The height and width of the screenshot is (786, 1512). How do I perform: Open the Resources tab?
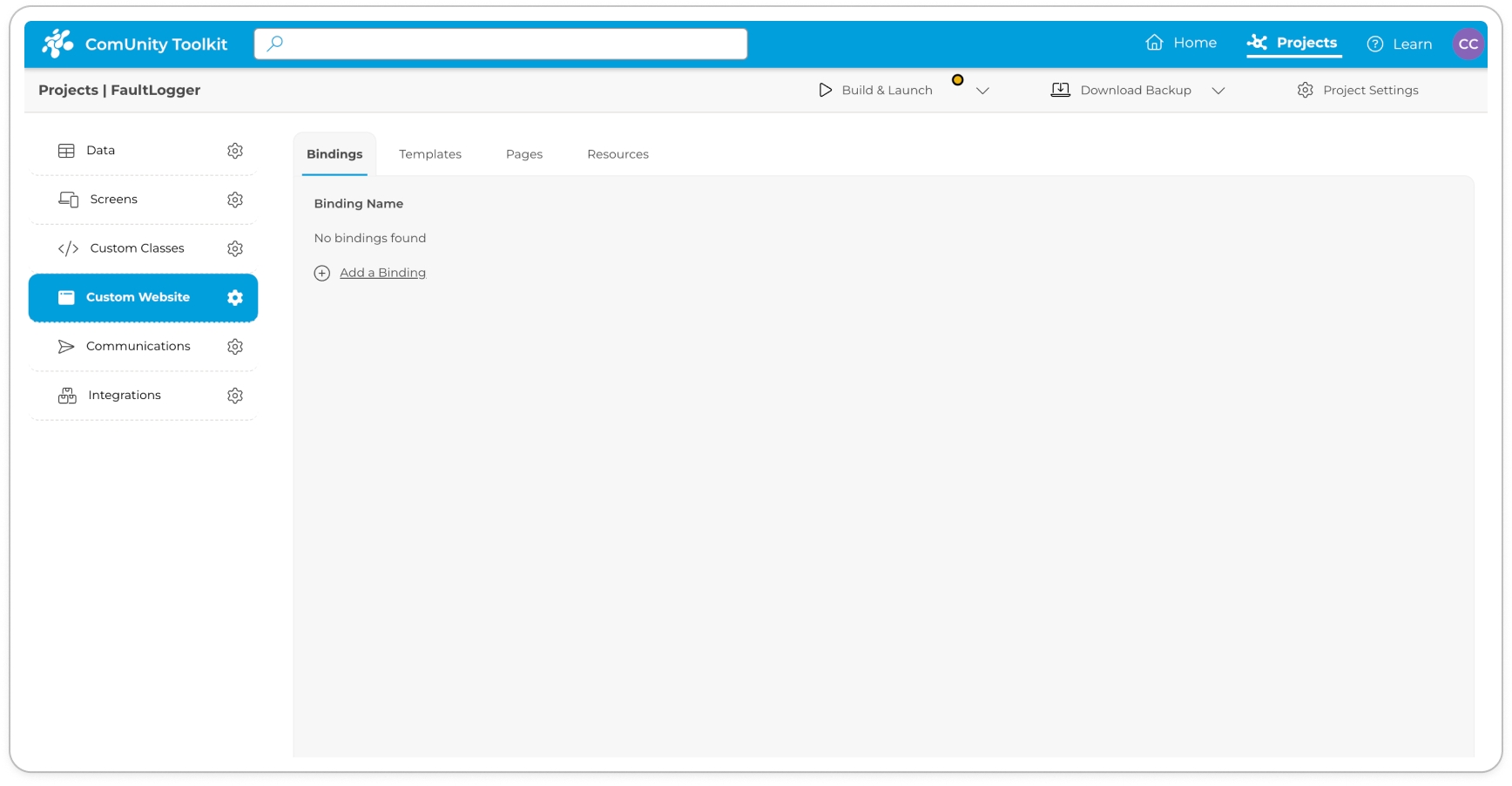pos(618,154)
